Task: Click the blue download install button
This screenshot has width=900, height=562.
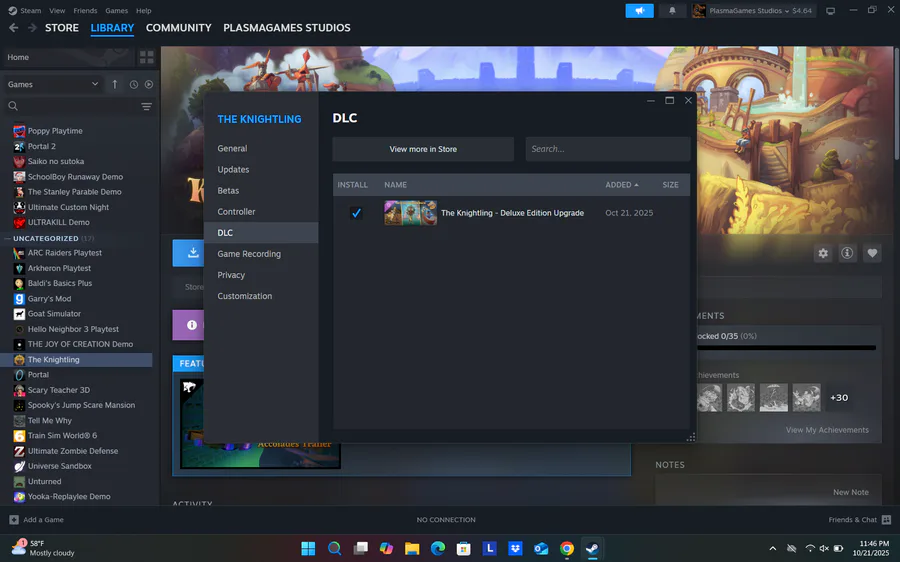Action: click(188, 253)
